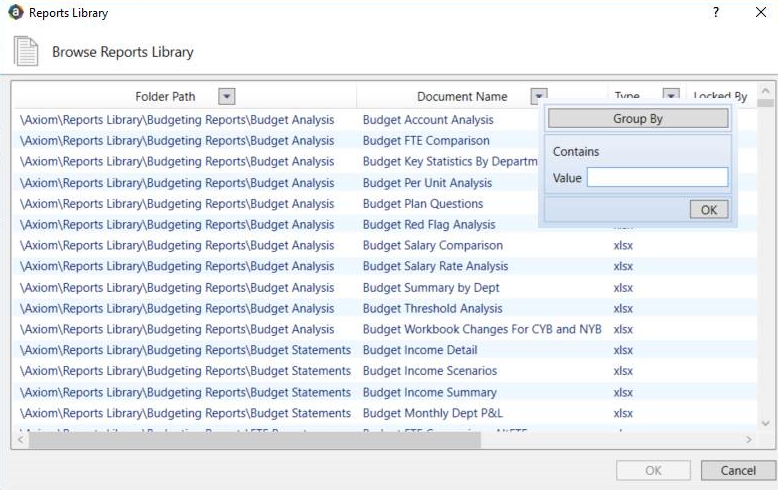Viewport: 778px width, 490px height.
Task: Click the Locked By column header
Action: click(x=720, y=97)
